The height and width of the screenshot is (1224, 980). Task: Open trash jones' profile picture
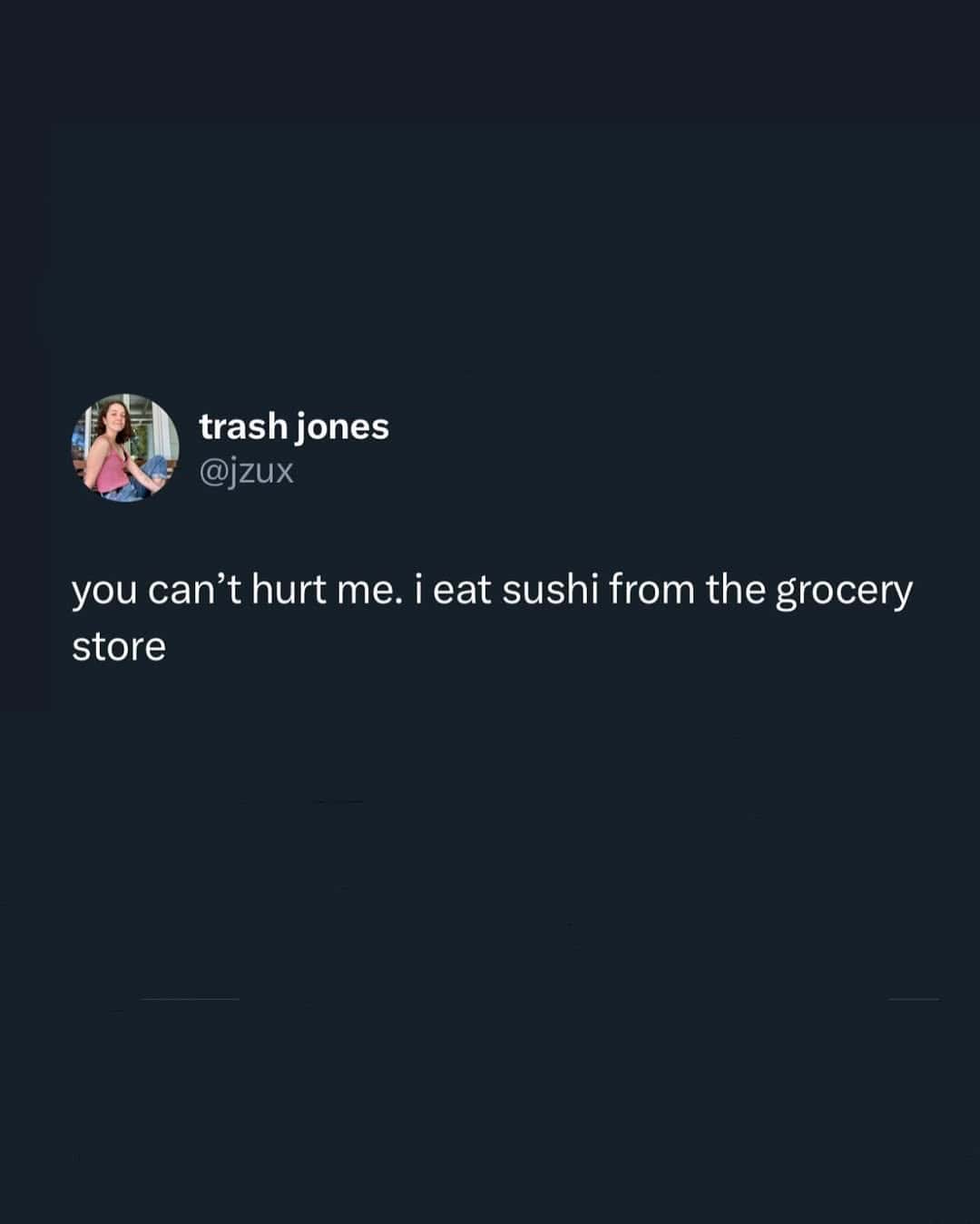[125, 448]
